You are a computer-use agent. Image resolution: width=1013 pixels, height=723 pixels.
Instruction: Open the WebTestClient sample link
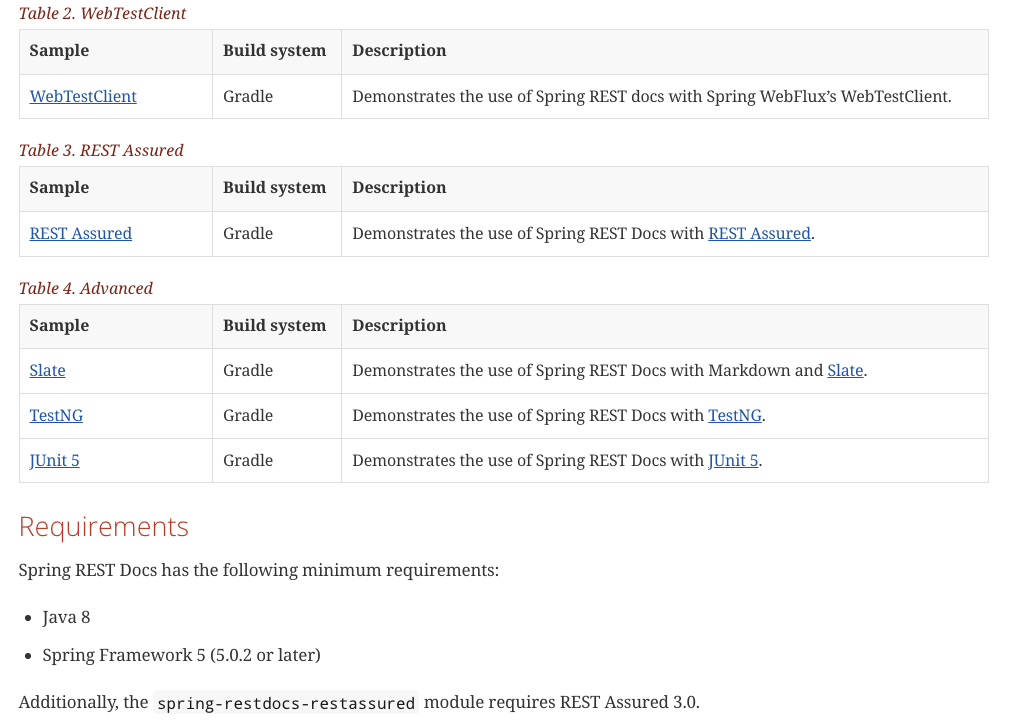(x=83, y=96)
